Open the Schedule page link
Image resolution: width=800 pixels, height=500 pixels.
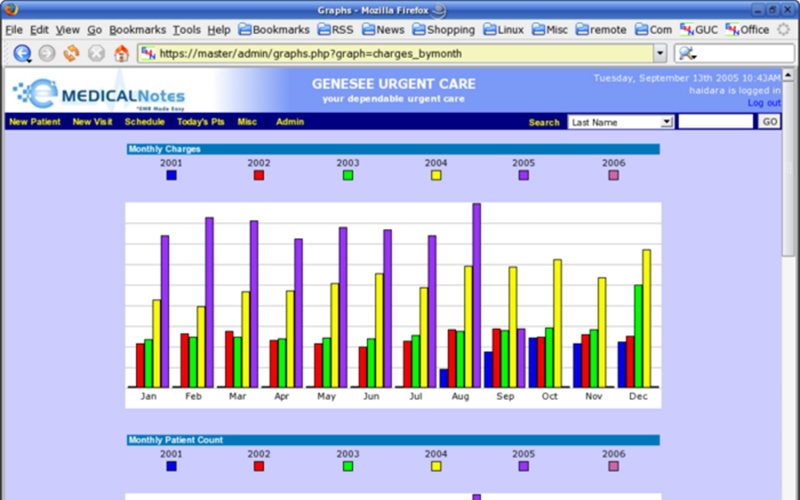coord(144,121)
